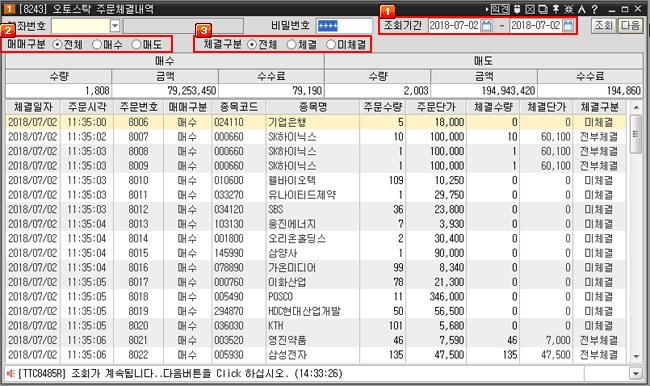Select the 매수 radio button
Screen dimensions: 650x386
click(x=97, y=44)
